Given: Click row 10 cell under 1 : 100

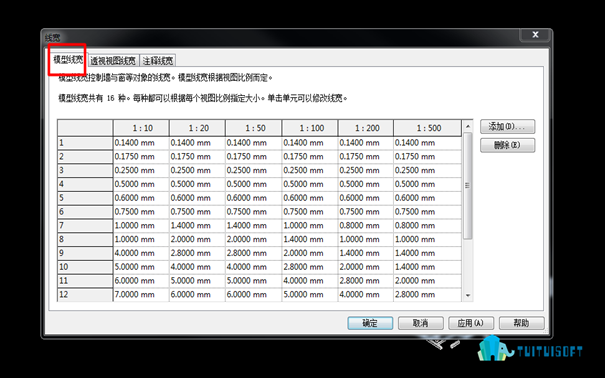Looking at the screenshot, I should coord(310,267).
